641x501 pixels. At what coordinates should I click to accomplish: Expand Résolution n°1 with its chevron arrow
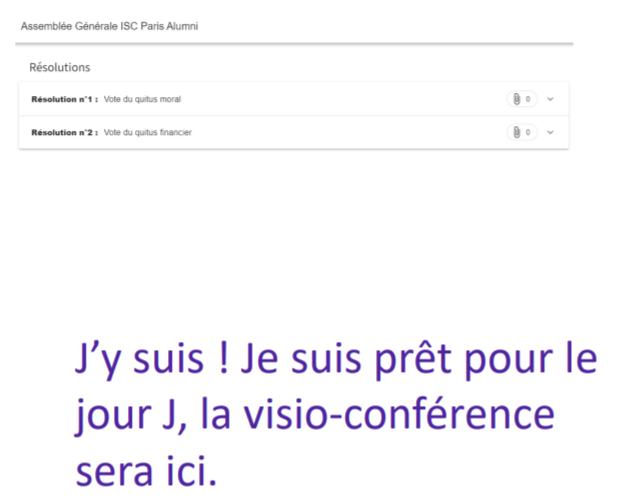click(x=550, y=99)
